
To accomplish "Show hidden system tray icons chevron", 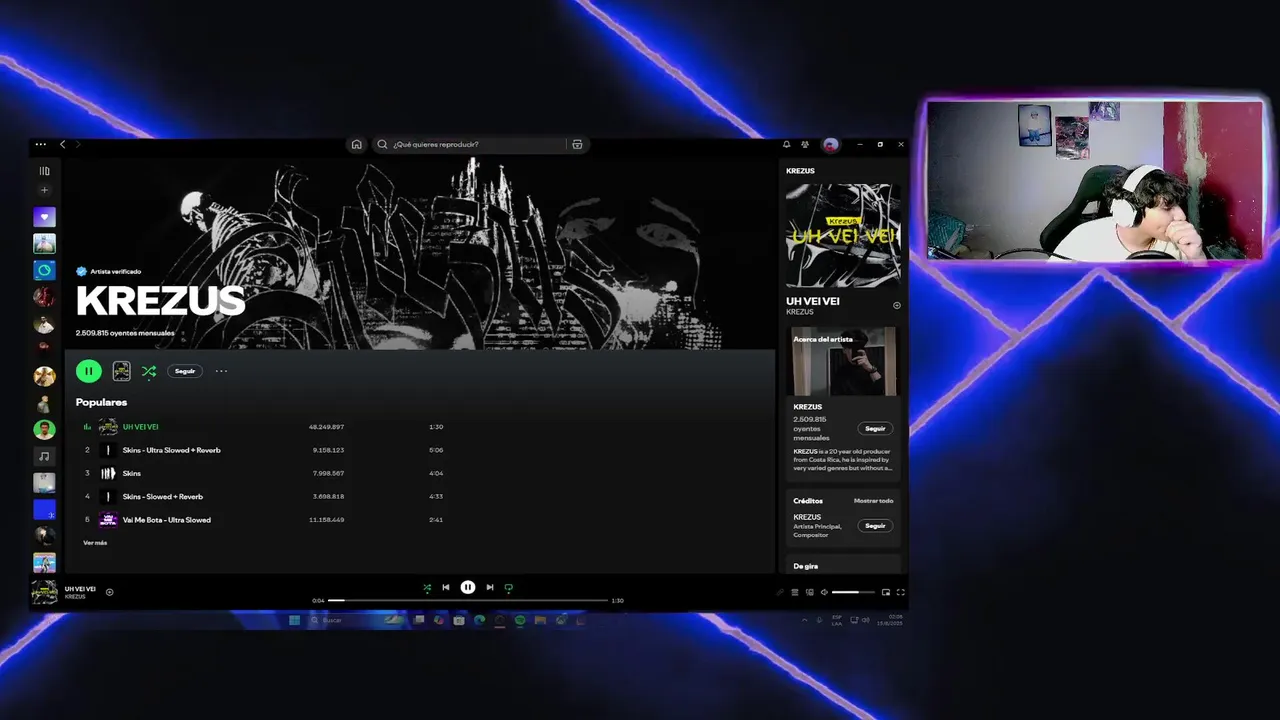I will (805, 620).
